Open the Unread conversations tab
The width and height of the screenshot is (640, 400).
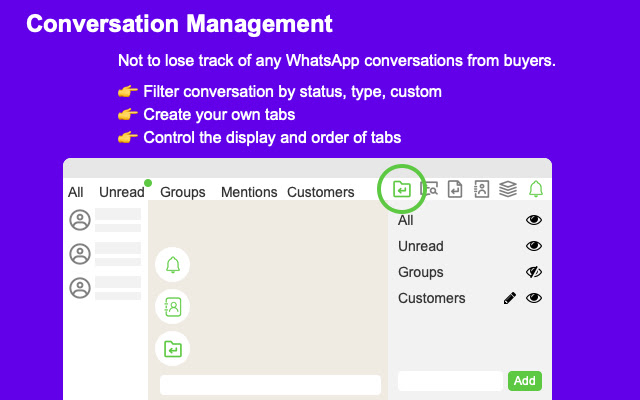point(122,192)
